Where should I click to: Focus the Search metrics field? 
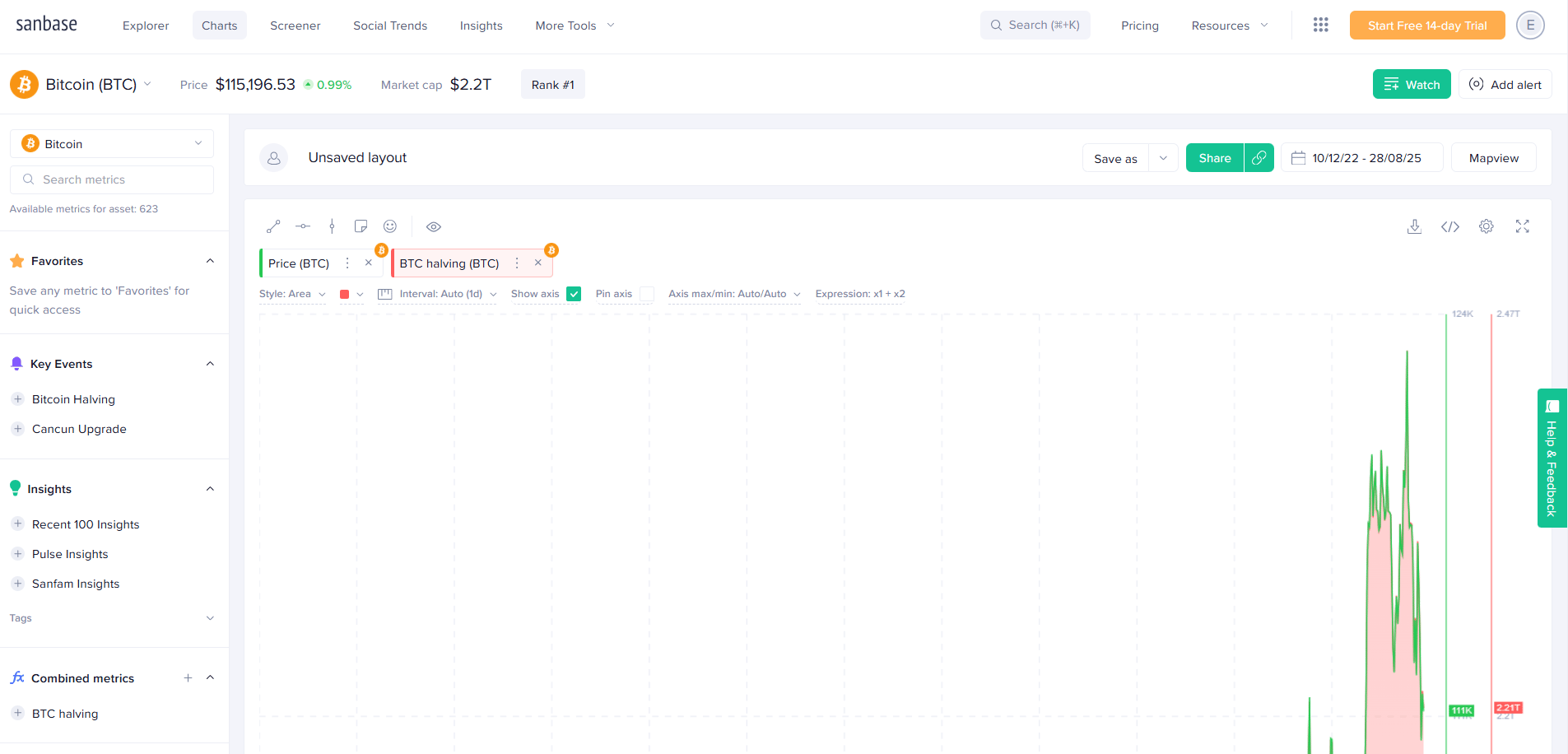(x=112, y=179)
